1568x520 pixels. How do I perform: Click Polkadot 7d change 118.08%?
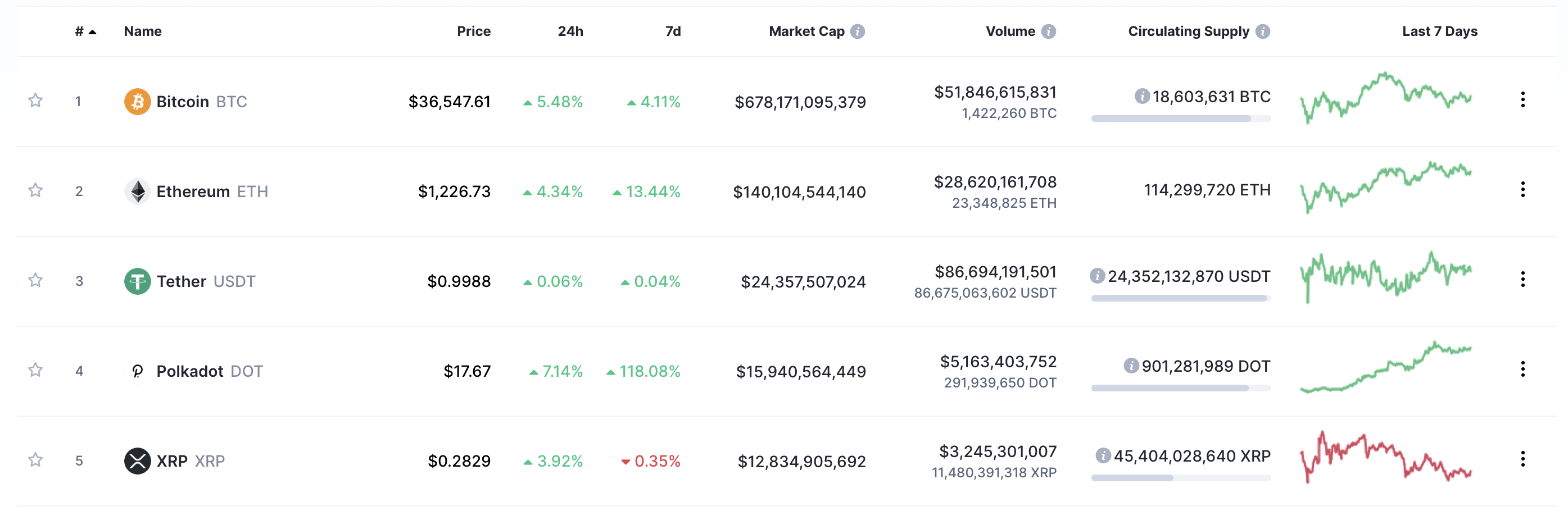click(643, 371)
